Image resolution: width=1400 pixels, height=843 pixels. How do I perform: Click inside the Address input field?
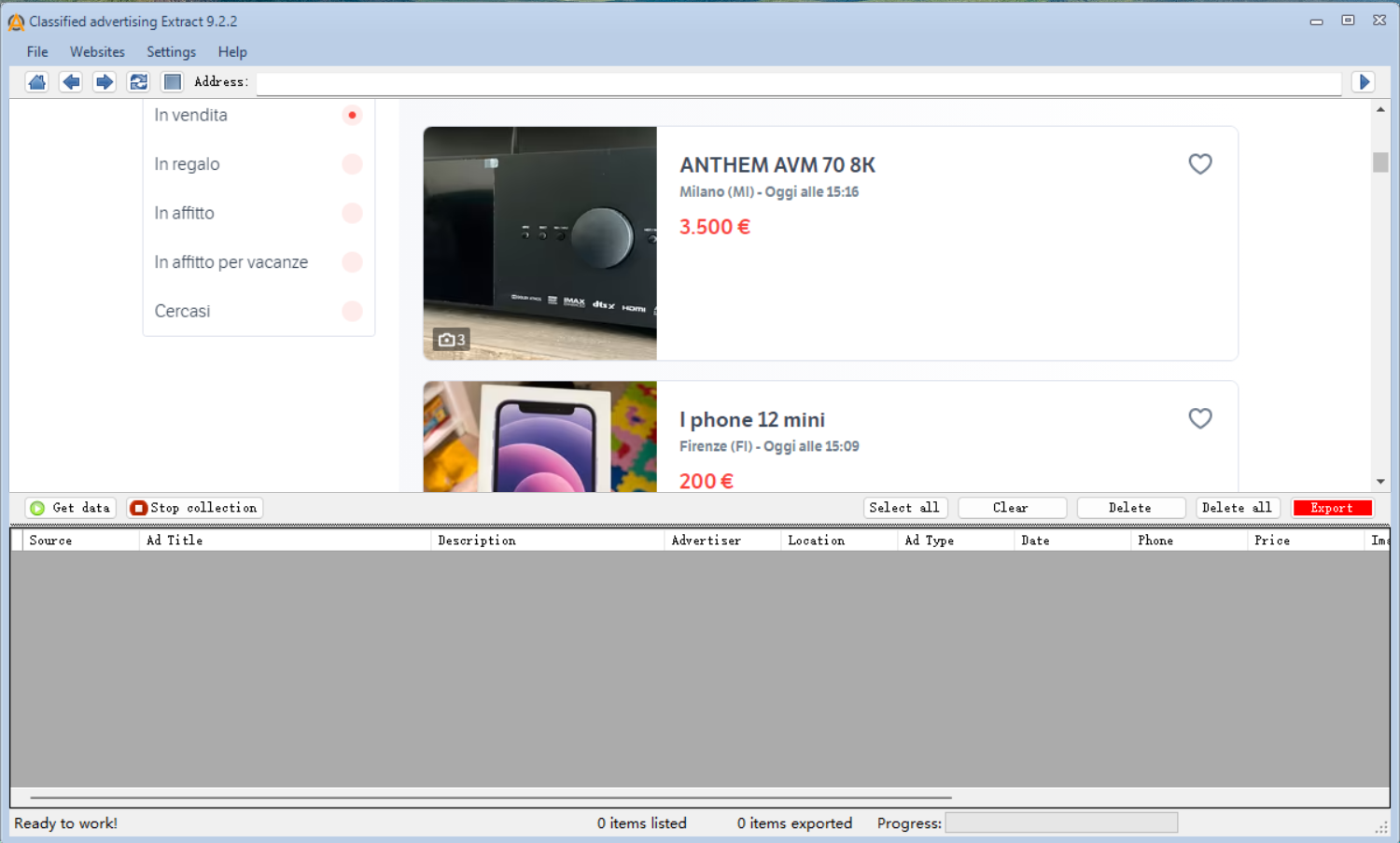(798, 83)
